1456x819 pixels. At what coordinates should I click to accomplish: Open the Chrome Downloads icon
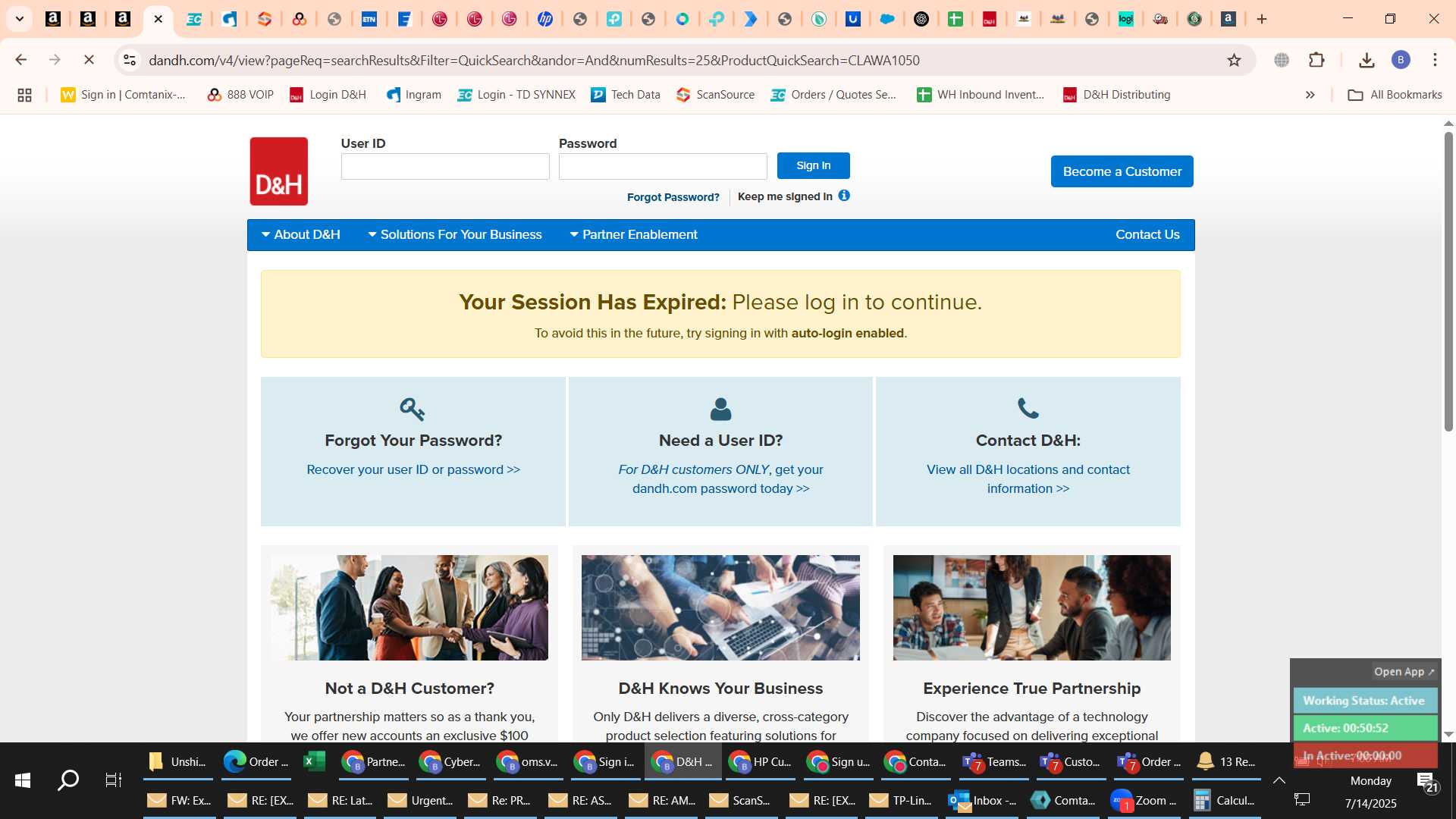coord(1367,60)
